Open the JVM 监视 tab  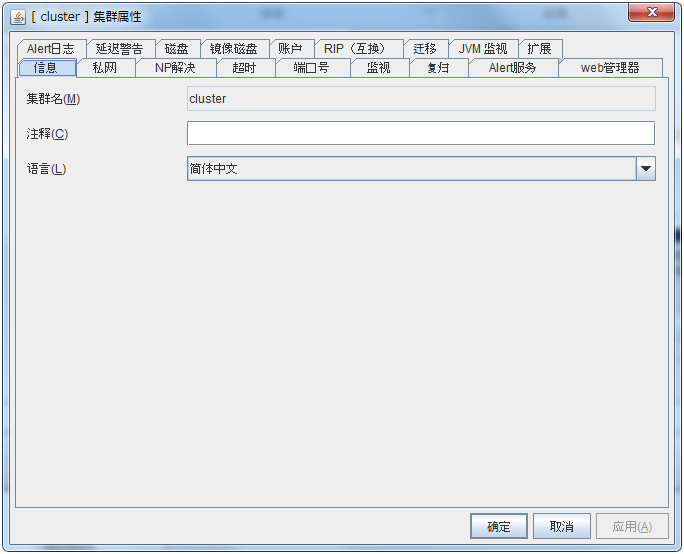coord(482,49)
